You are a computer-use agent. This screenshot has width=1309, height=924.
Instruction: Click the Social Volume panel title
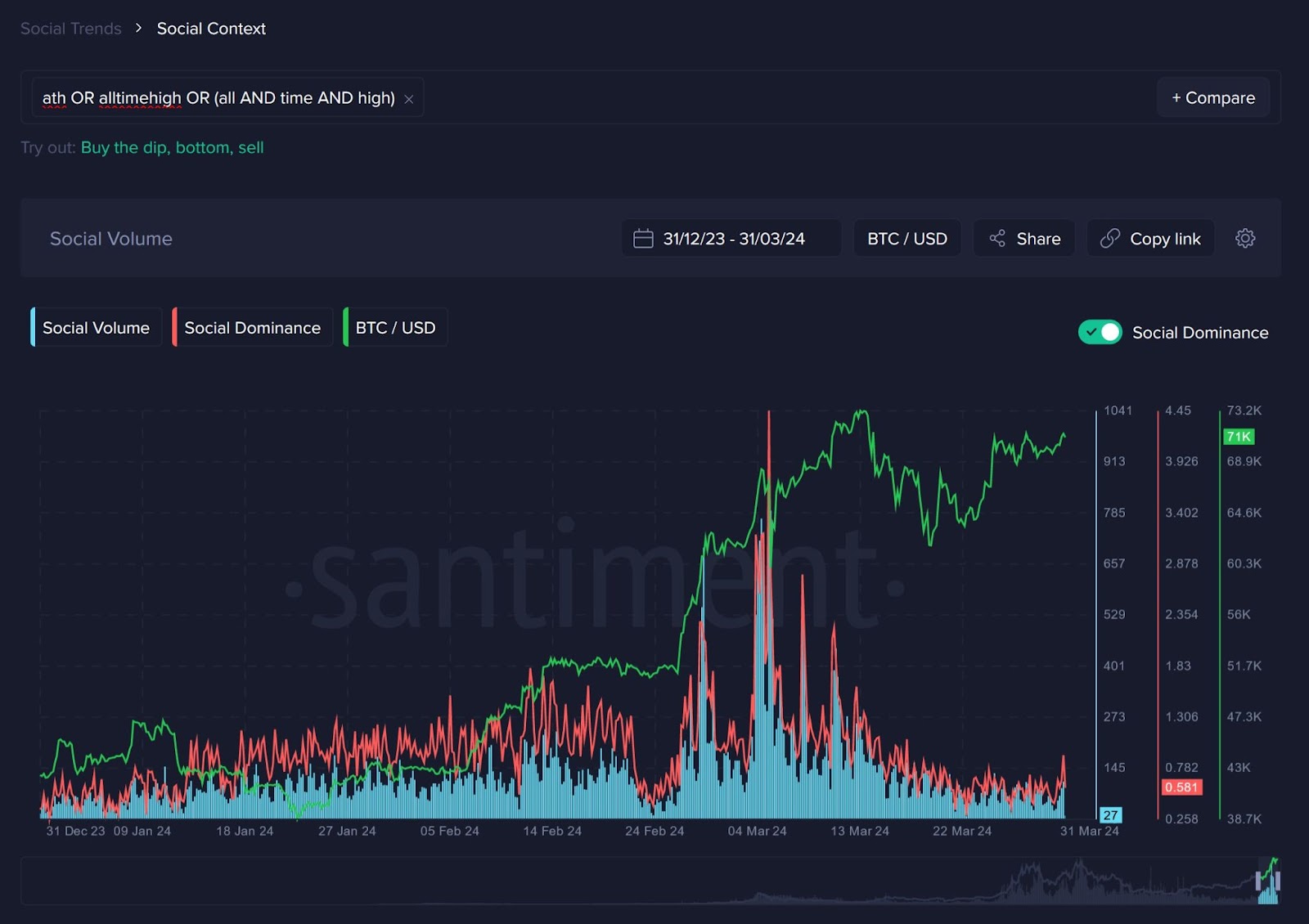click(111, 239)
